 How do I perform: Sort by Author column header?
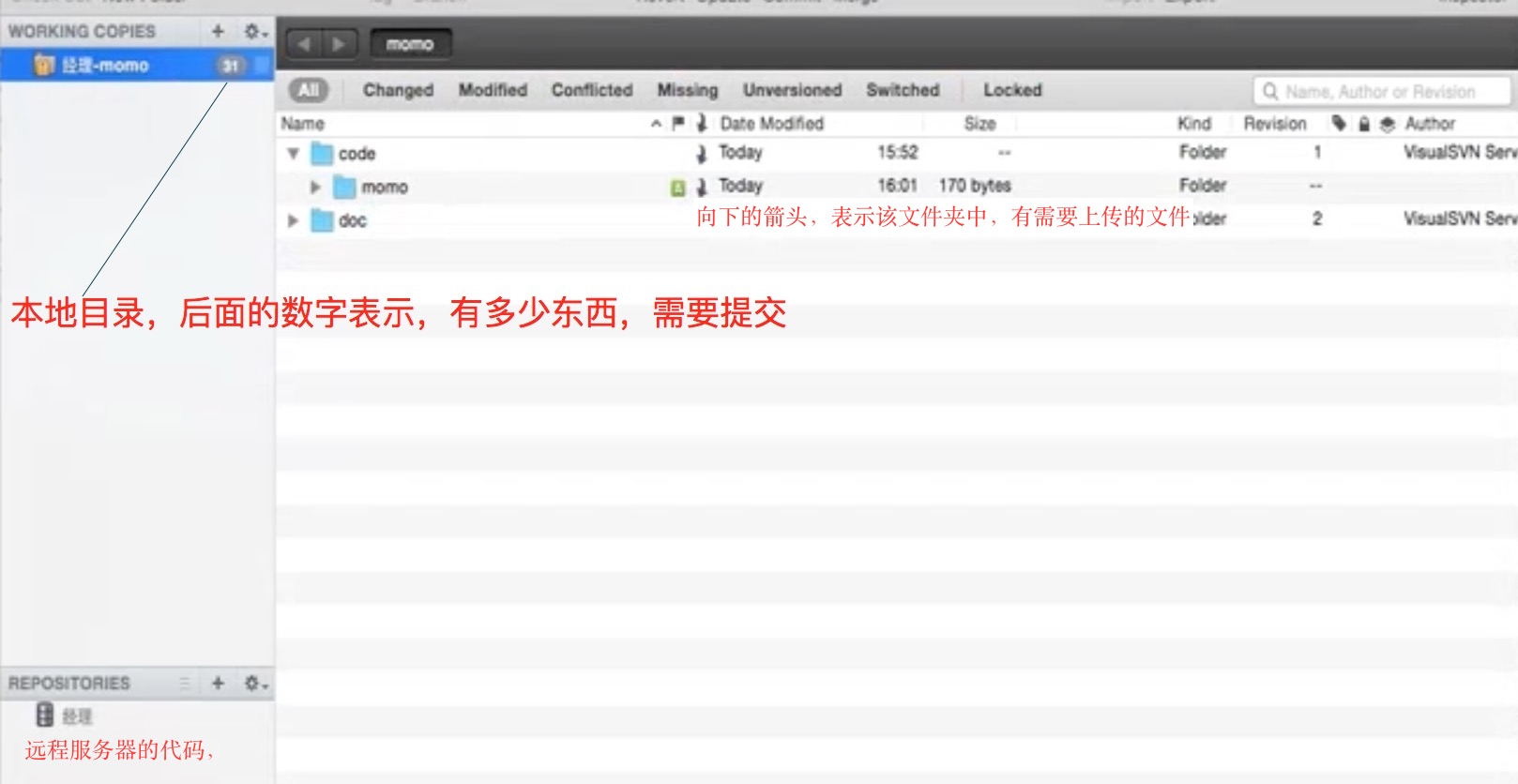(1430, 124)
